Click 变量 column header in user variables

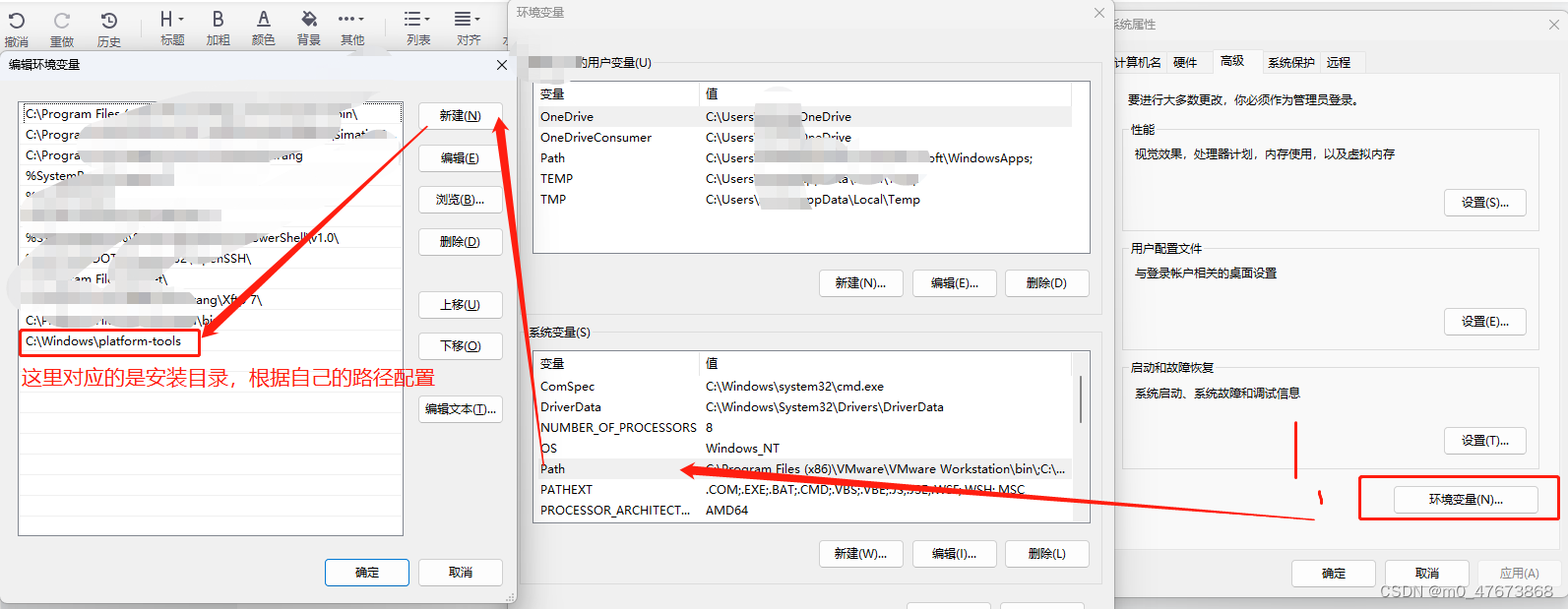coord(616,94)
